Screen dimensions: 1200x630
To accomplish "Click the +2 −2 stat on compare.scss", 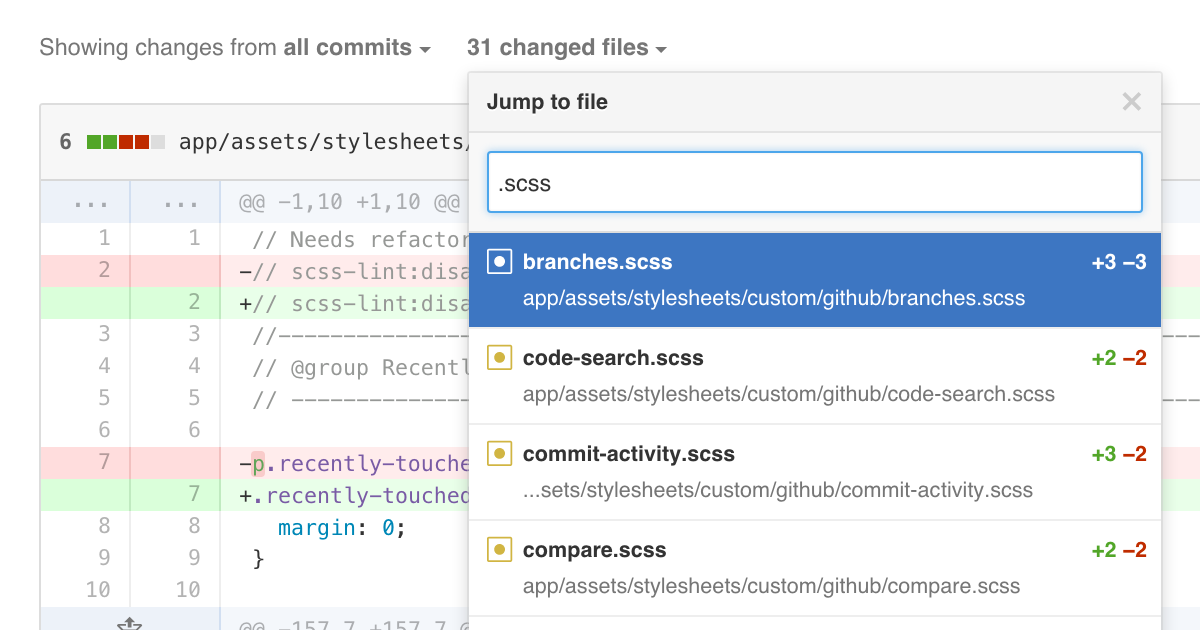I will [1118, 549].
